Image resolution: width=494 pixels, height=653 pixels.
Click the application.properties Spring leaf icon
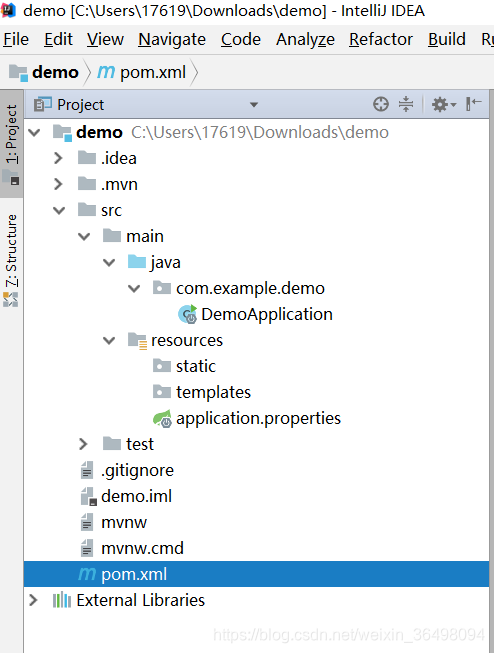point(162,419)
